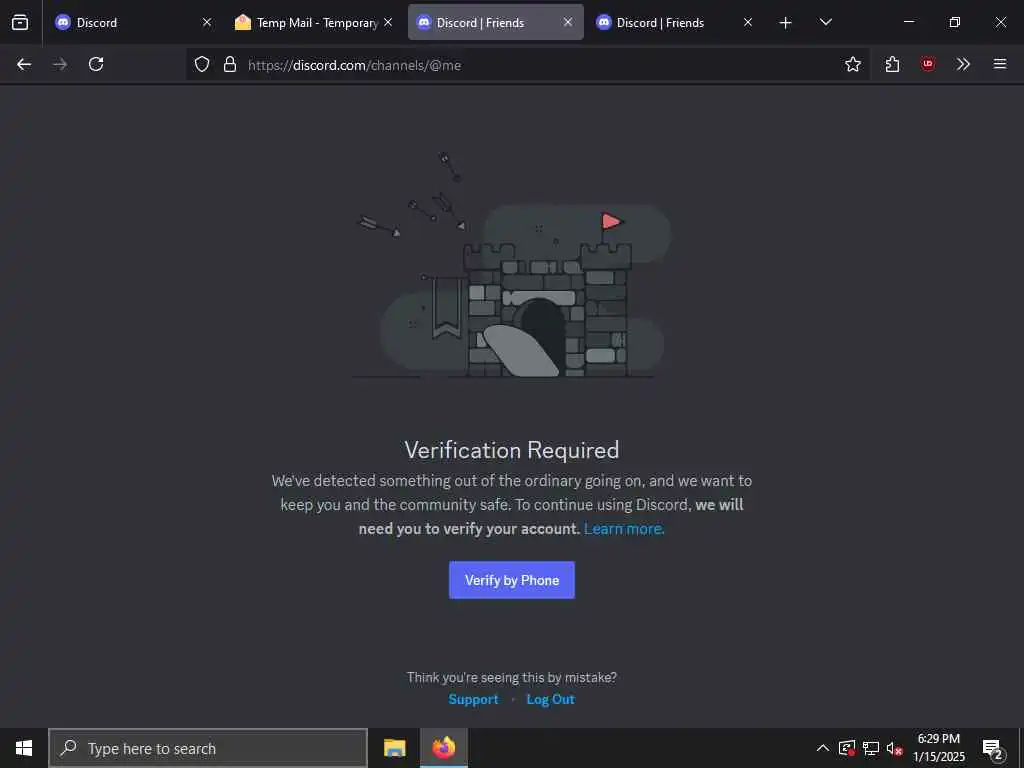Screen dimensions: 1024x768
Task: Close the first Discord tab
Action: (207, 22)
